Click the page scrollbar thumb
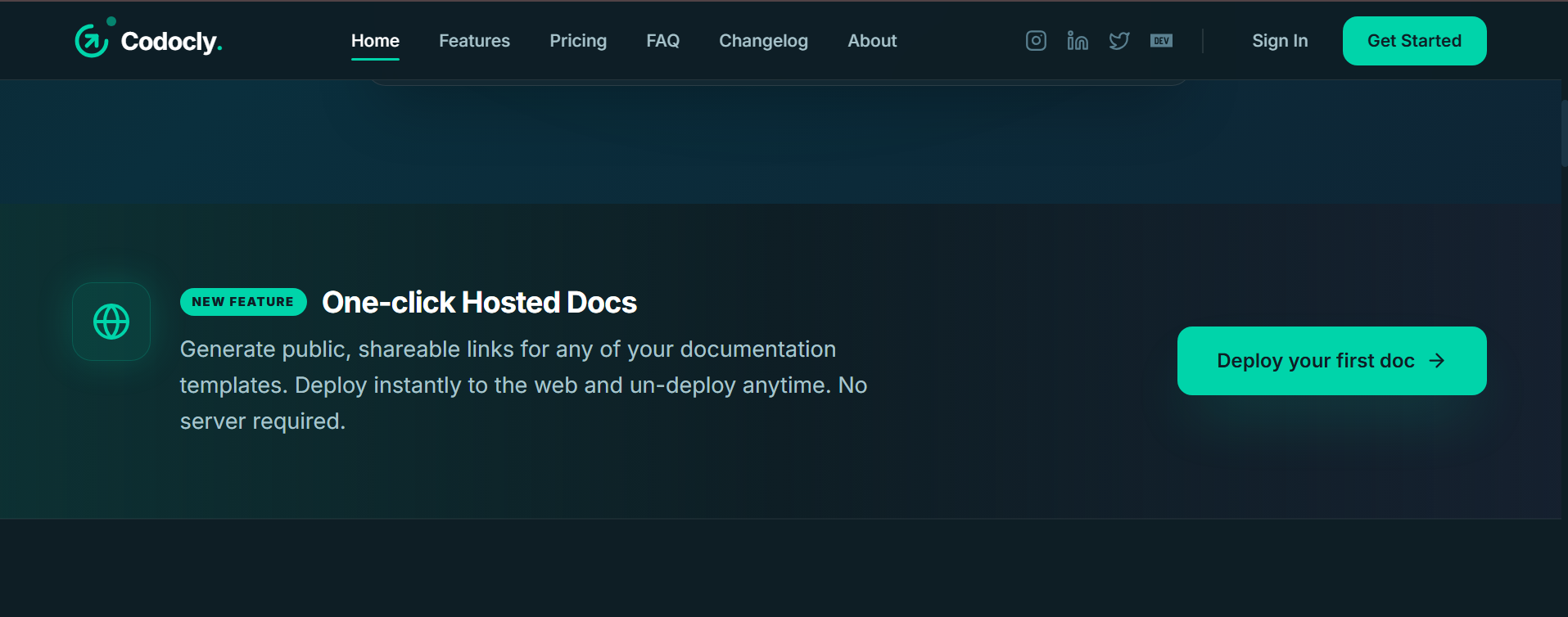This screenshot has width=1568, height=617. click(1564, 133)
